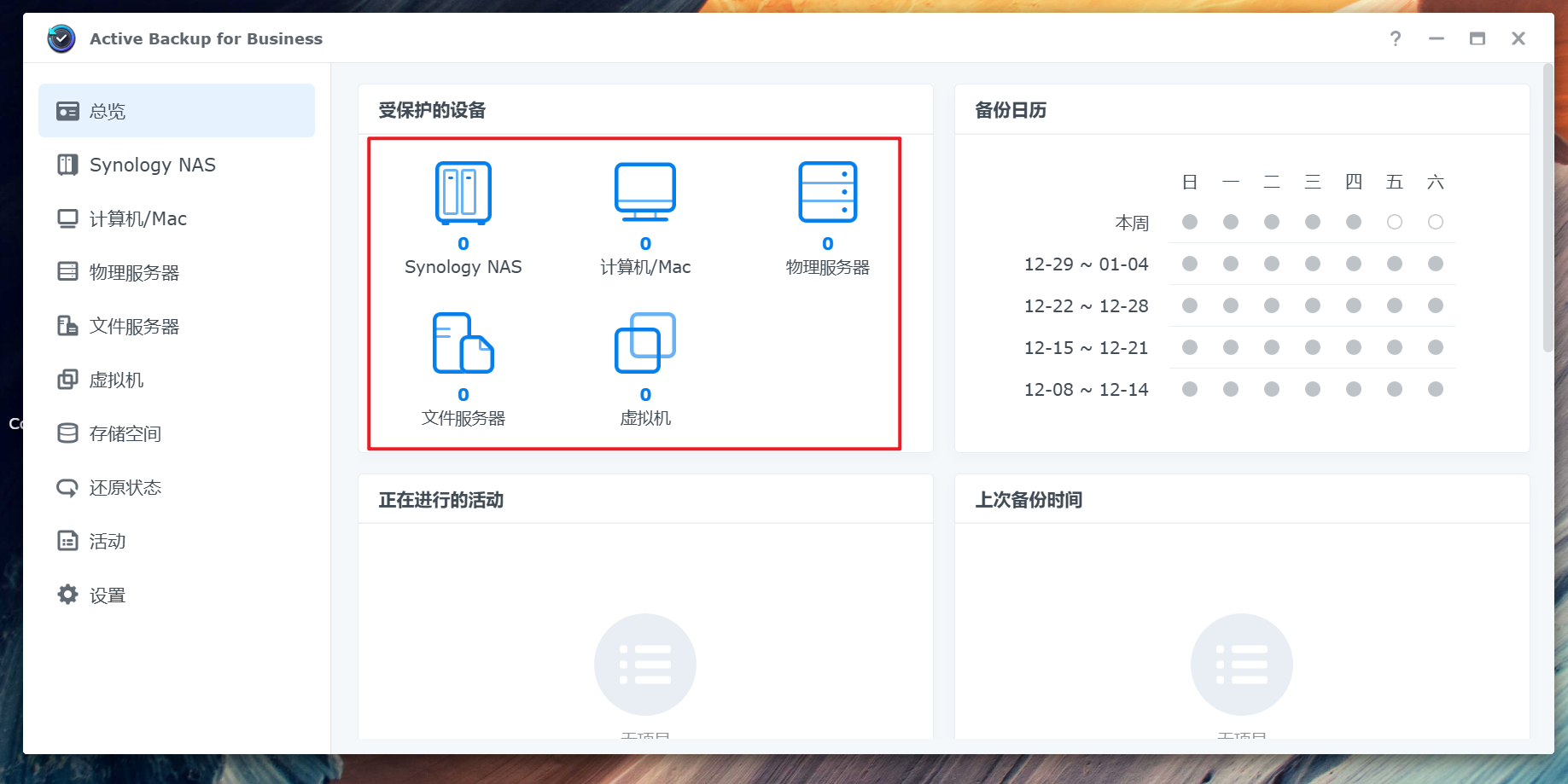Viewport: 1568px width, 784px height.
Task: Click the 12-22 ~ 12-28 week label
Action: click(x=1087, y=306)
